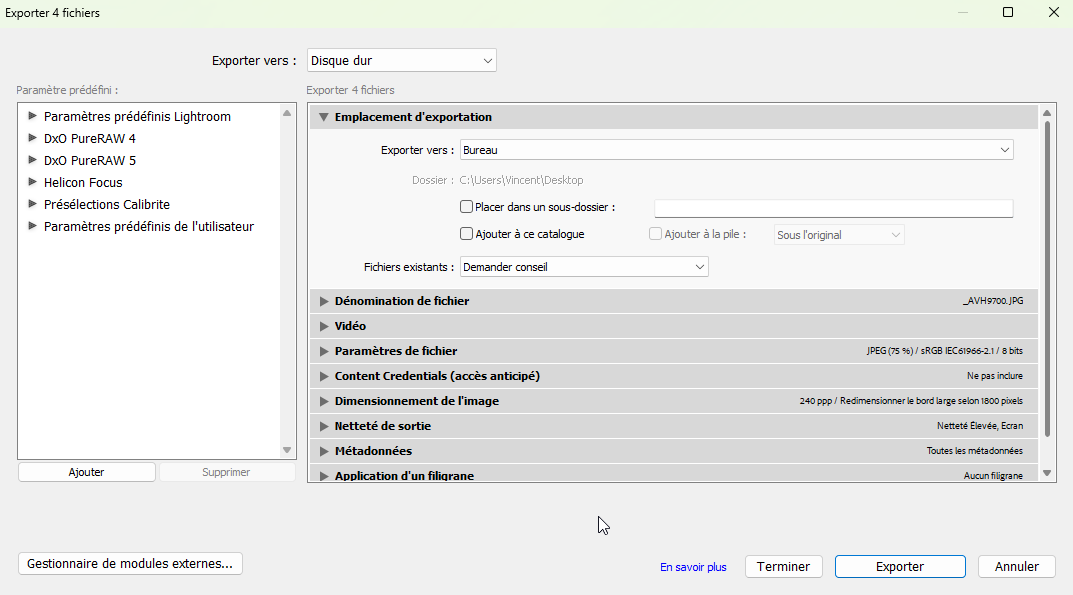Click the Terminer button
The width and height of the screenshot is (1073, 595).
coord(784,566)
